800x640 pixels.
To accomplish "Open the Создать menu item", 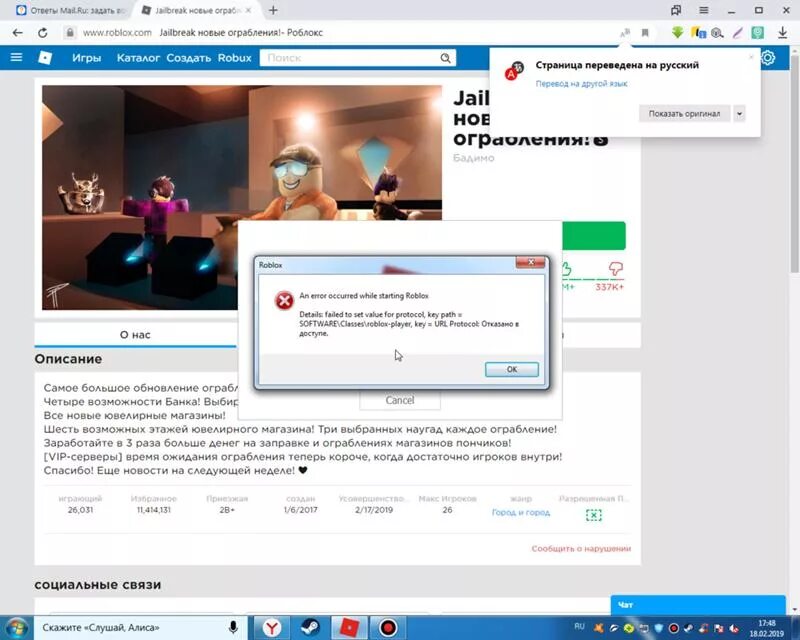I will pos(188,58).
